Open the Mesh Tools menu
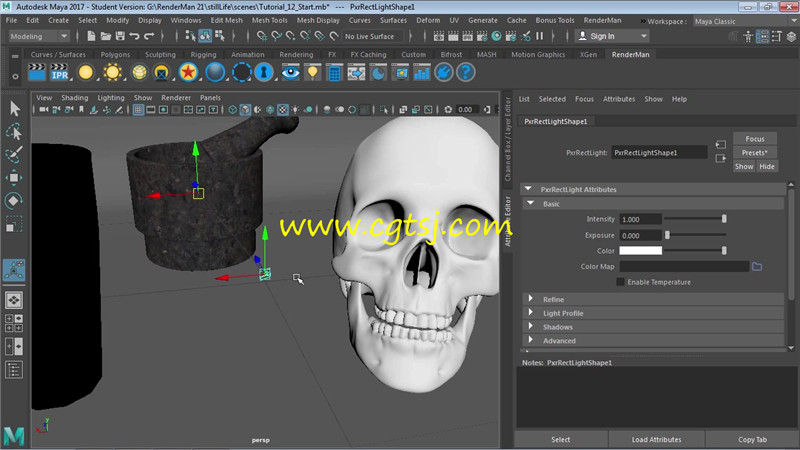The height and width of the screenshot is (450, 800). click(x=269, y=20)
